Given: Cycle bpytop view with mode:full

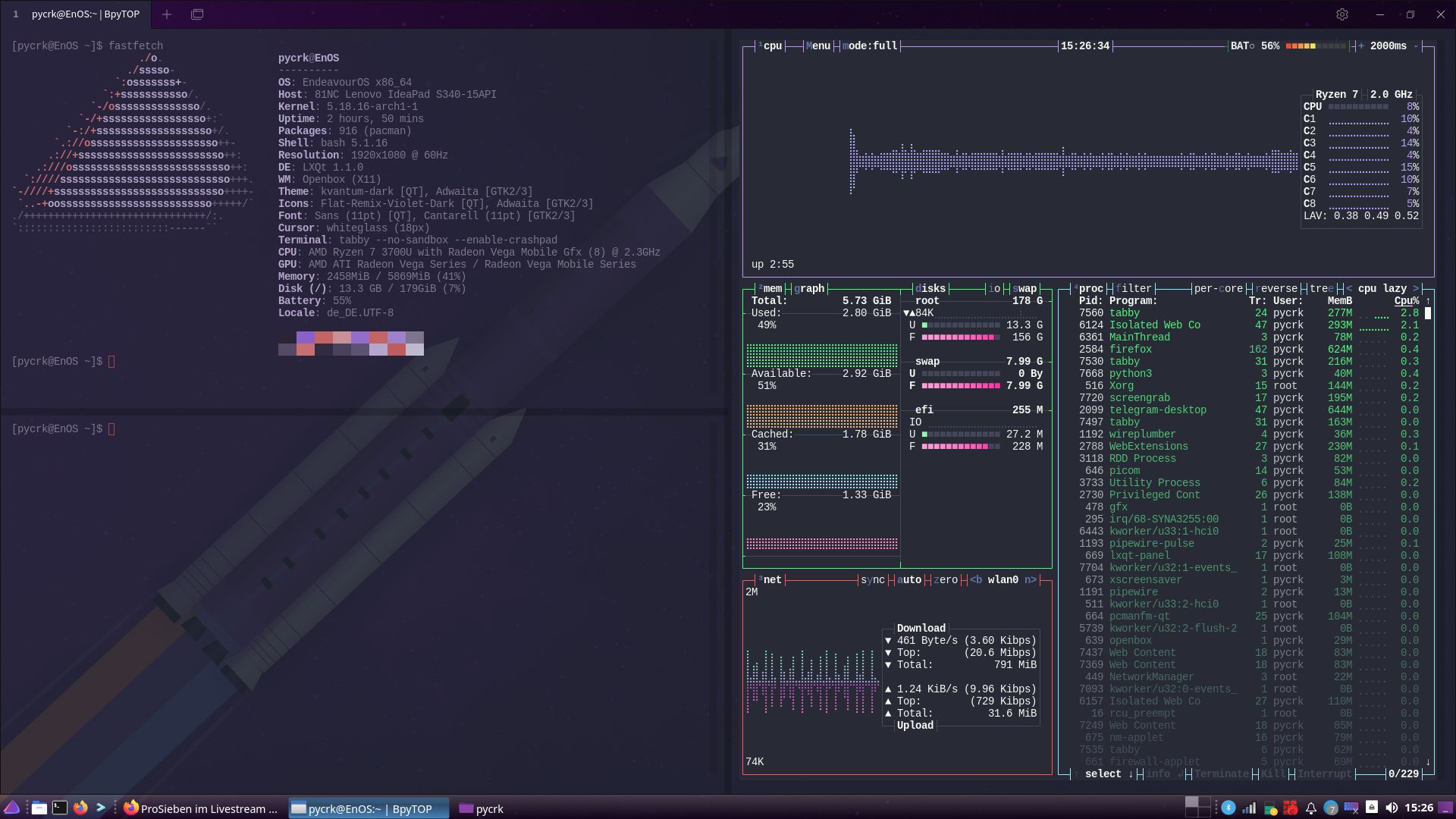Looking at the screenshot, I should click(870, 46).
